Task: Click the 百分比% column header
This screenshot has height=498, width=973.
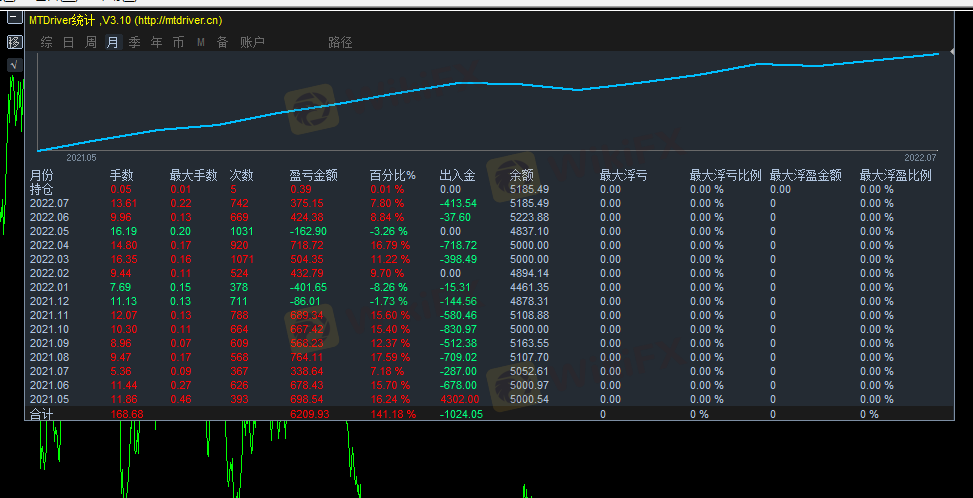Action: (x=393, y=175)
